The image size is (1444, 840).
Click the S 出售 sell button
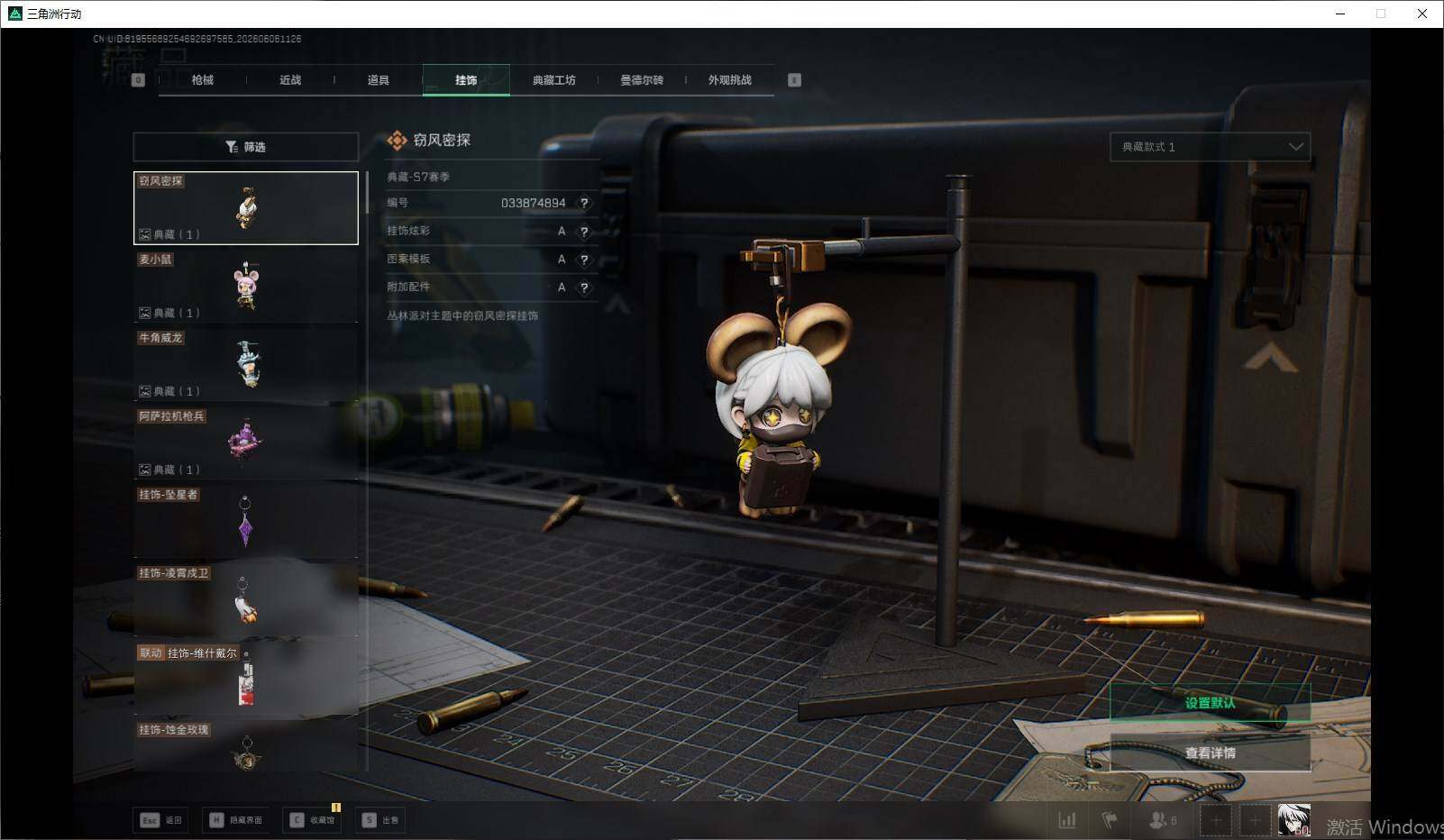[380, 820]
